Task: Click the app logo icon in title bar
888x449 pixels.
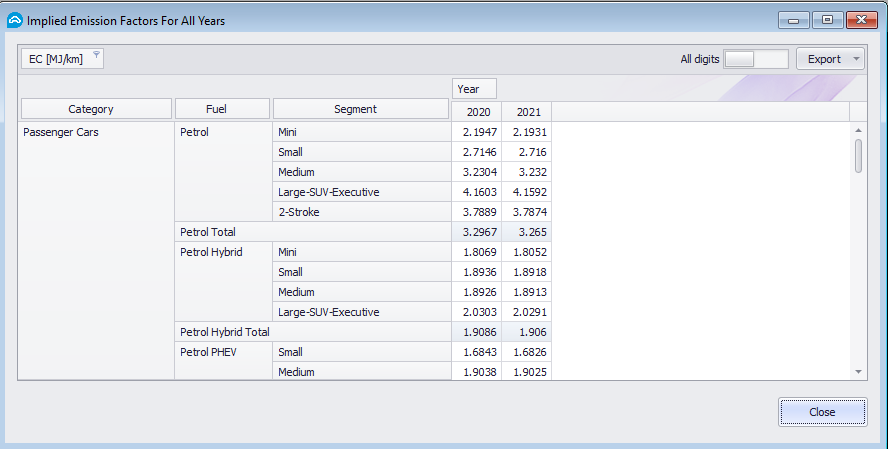Action: pos(14,20)
